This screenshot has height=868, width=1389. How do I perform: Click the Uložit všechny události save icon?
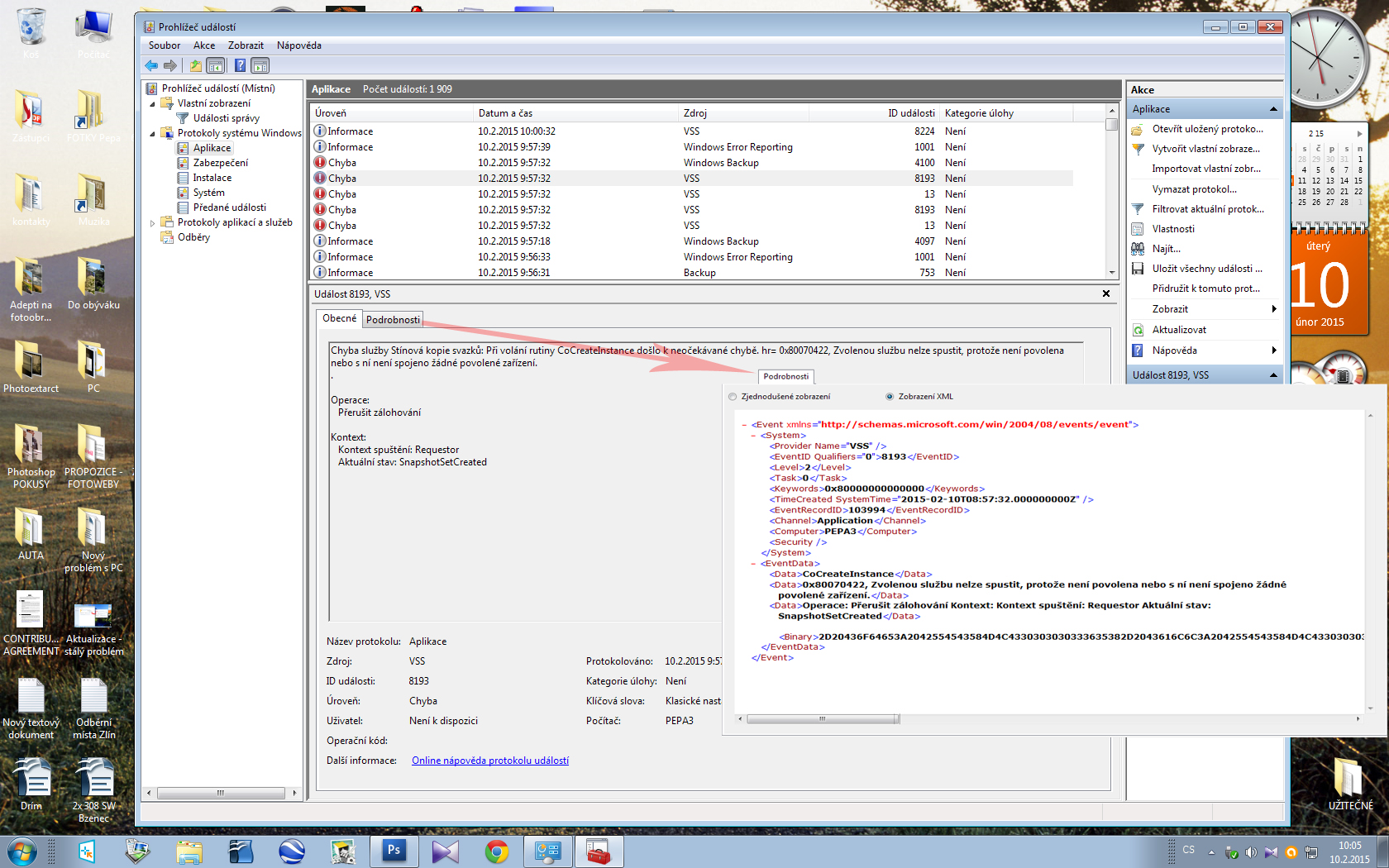[x=1138, y=269]
